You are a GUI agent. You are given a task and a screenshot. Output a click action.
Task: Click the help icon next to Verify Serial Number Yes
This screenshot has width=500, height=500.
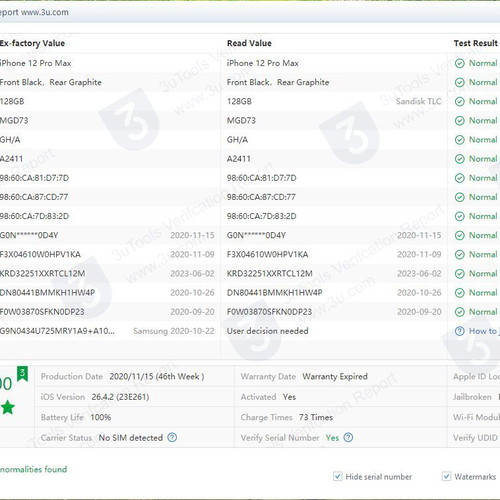pyautogui.click(x=348, y=437)
